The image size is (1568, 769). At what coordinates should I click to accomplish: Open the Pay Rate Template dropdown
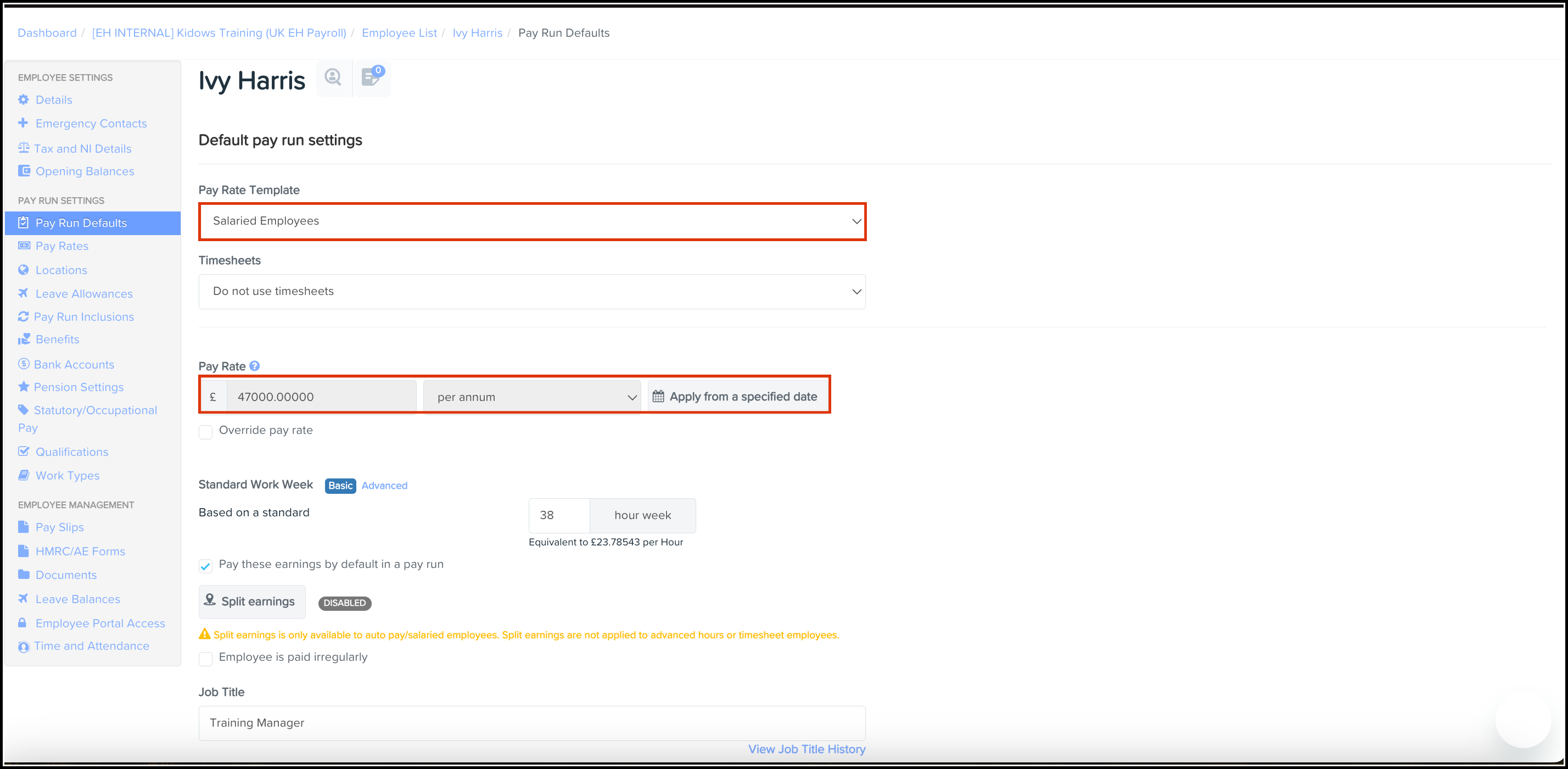pyautogui.click(x=532, y=221)
